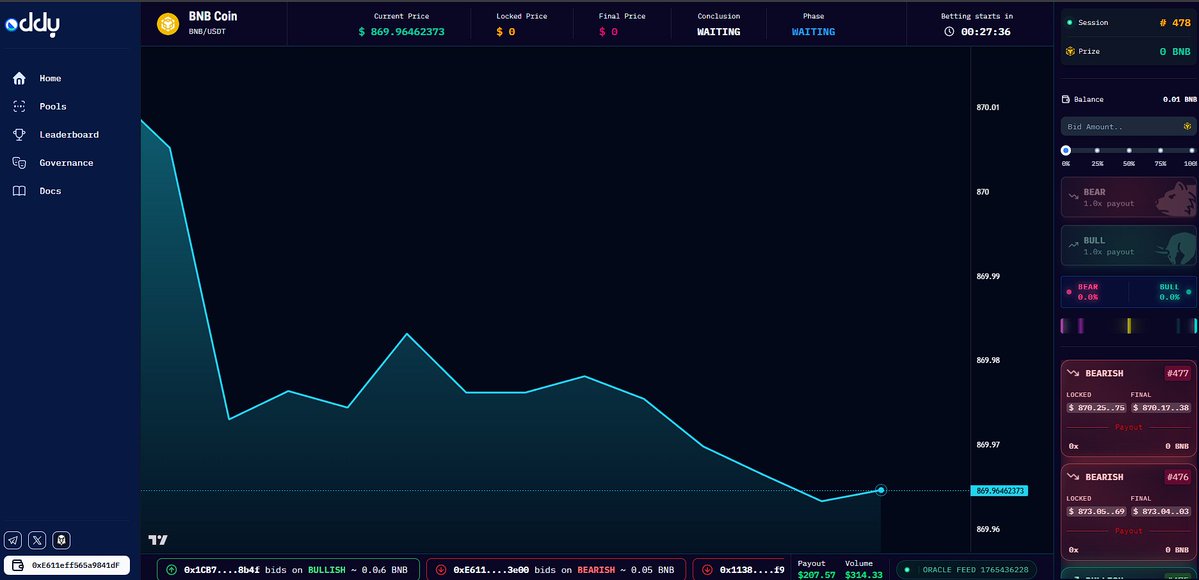Click the 00:27:36 countdown timer
This screenshot has height=580, width=1199.
[986, 32]
